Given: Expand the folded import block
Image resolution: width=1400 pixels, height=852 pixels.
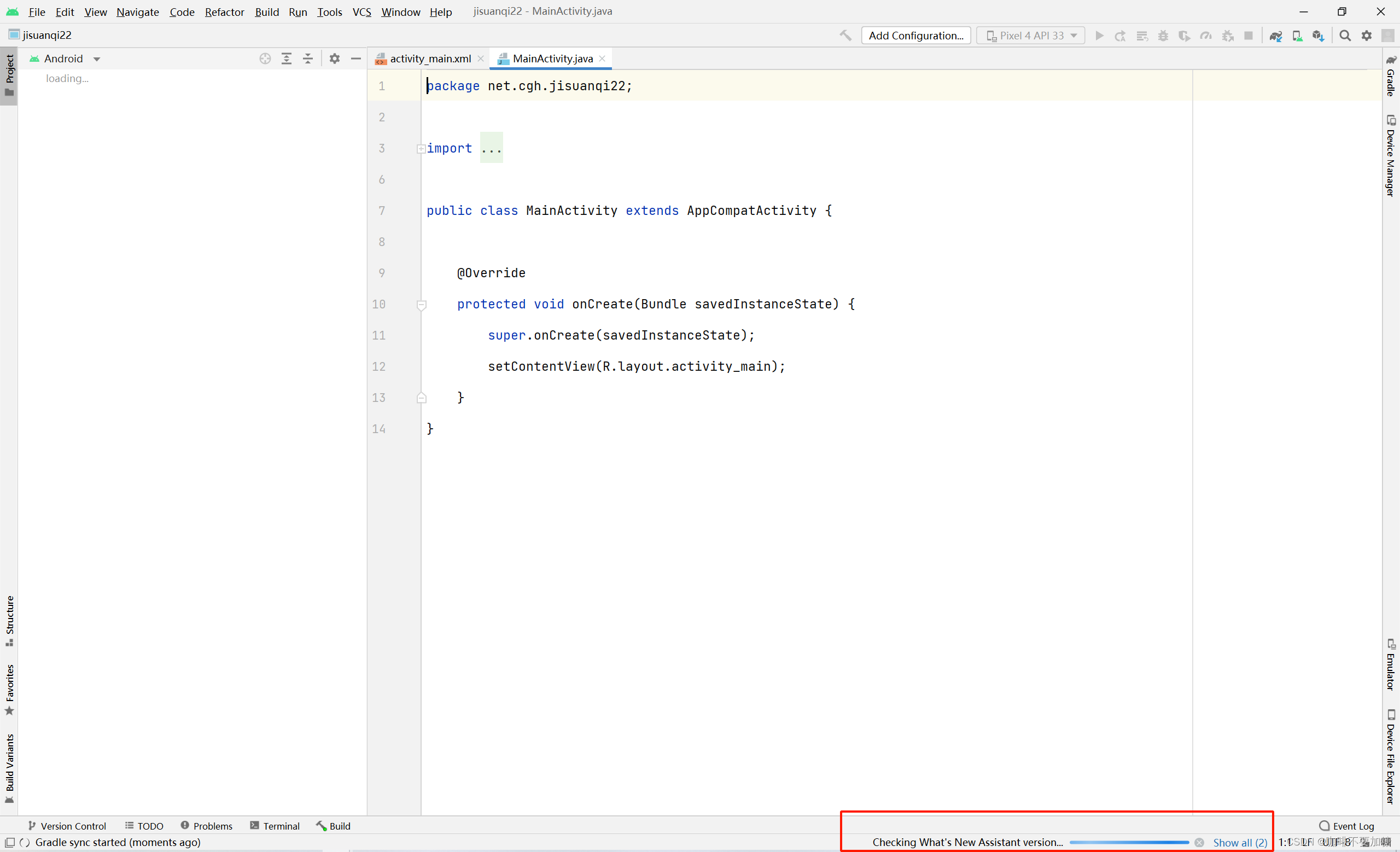Looking at the screenshot, I should point(421,149).
